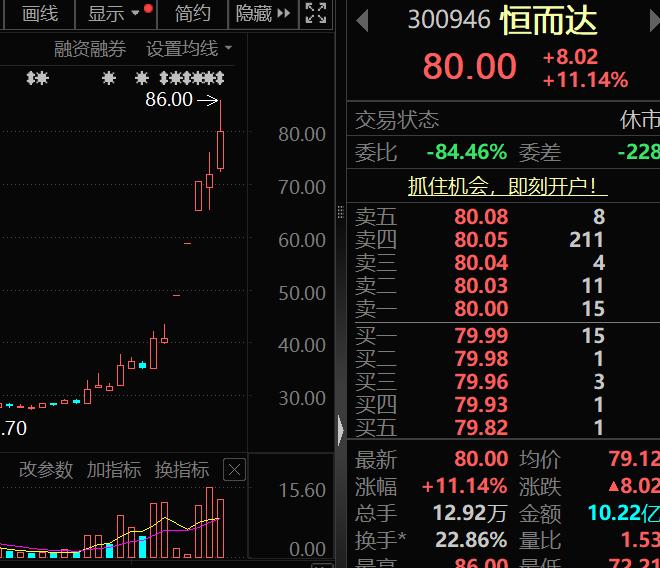Image resolution: width=660 pixels, height=568 pixels.
Task: Click the 交易状态 label
Action: pyautogui.click(x=397, y=120)
